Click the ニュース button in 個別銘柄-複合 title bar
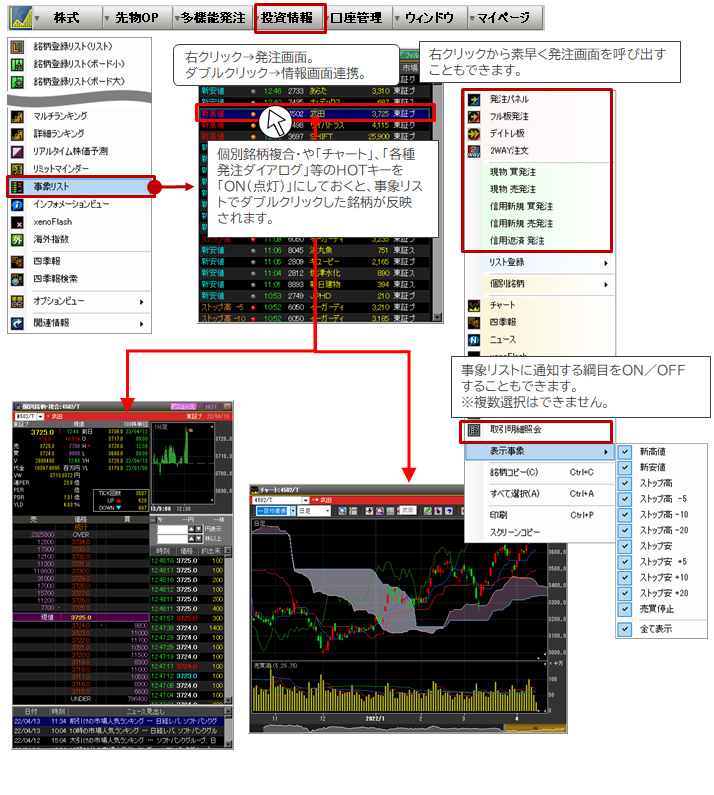This screenshot has height=795, width=714. tap(184, 407)
